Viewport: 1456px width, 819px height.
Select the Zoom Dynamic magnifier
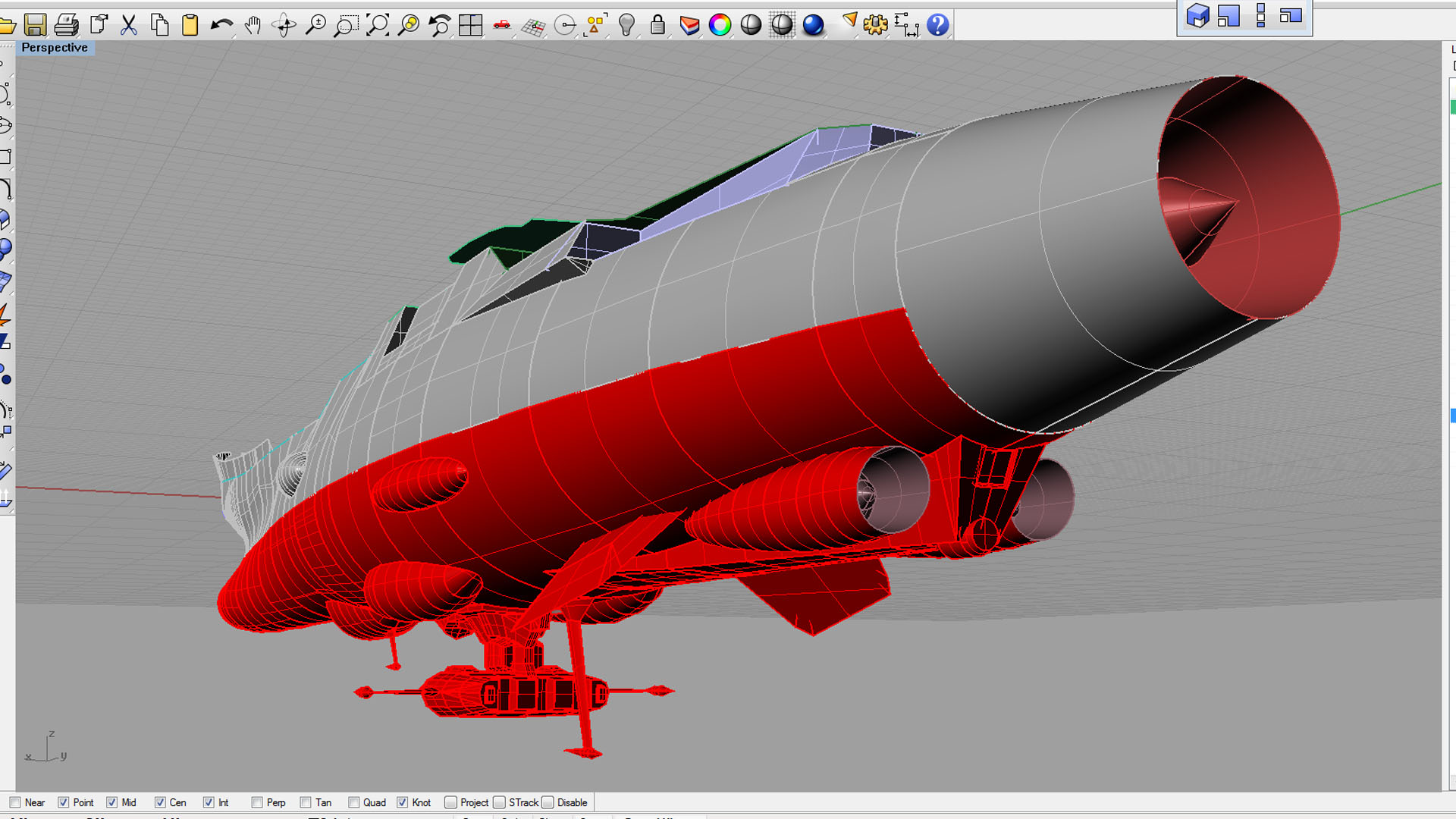tap(315, 25)
